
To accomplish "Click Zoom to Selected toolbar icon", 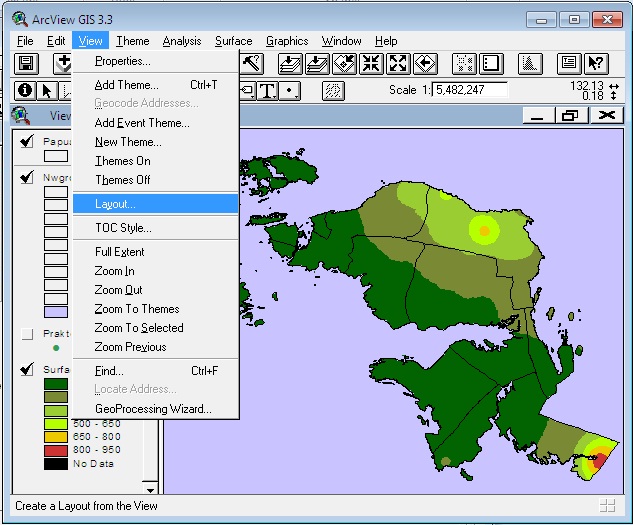I will [344, 64].
